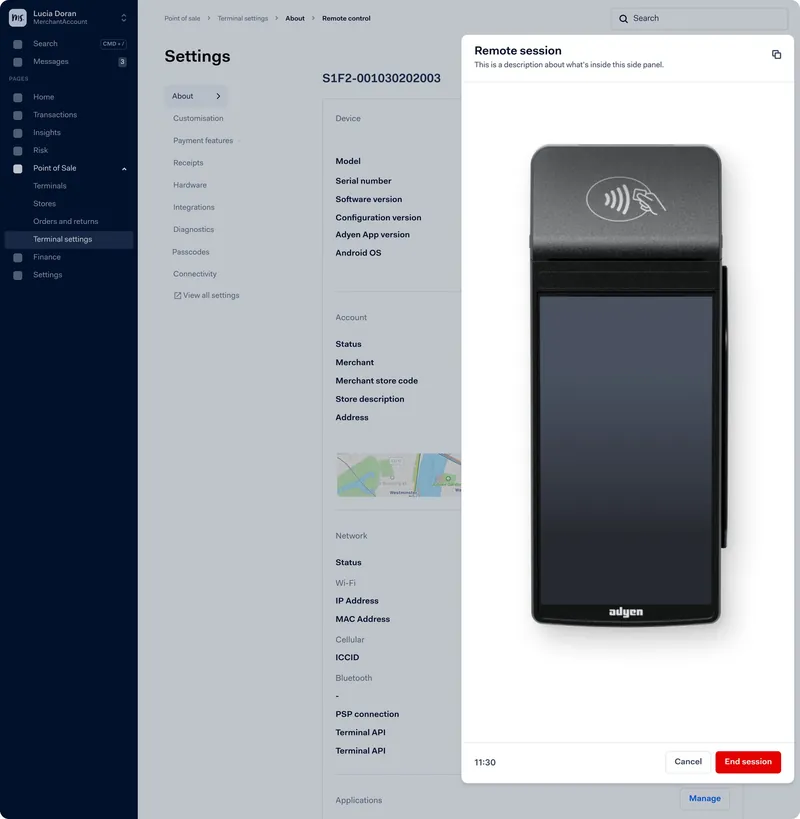Click the ICCID label
Viewport: 800px width, 819px height.
coord(347,658)
